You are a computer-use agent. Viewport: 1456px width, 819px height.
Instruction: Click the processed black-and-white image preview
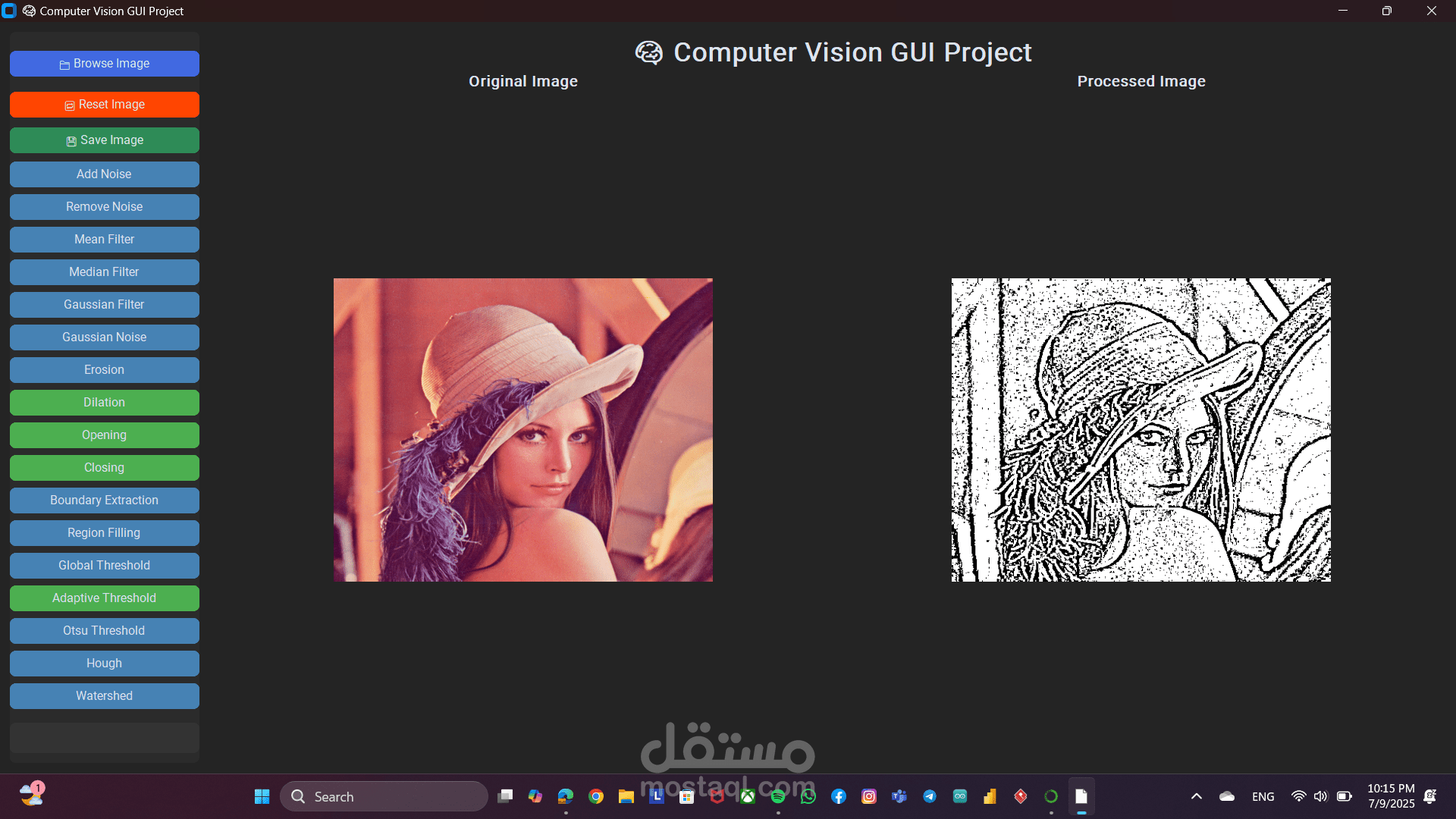[x=1141, y=430]
